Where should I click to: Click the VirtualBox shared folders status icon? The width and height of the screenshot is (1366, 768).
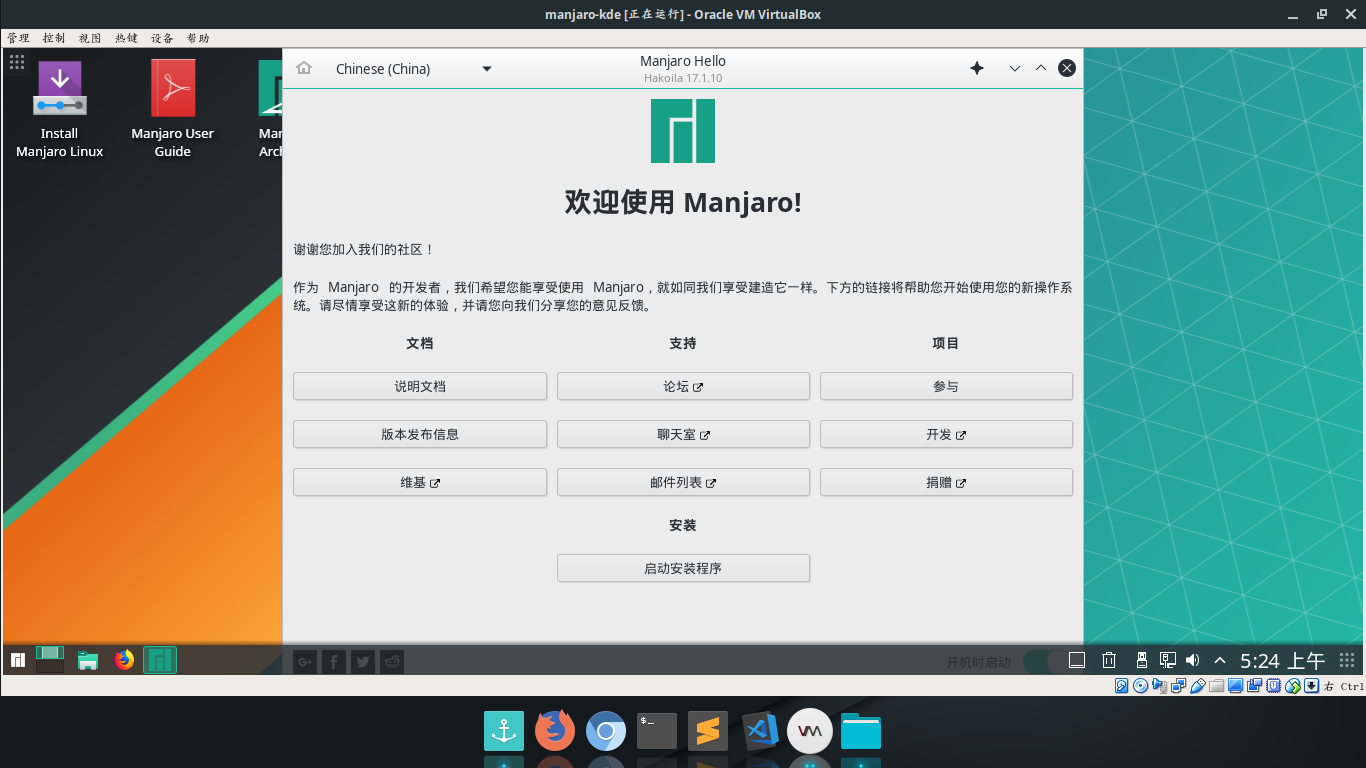point(1216,686)
